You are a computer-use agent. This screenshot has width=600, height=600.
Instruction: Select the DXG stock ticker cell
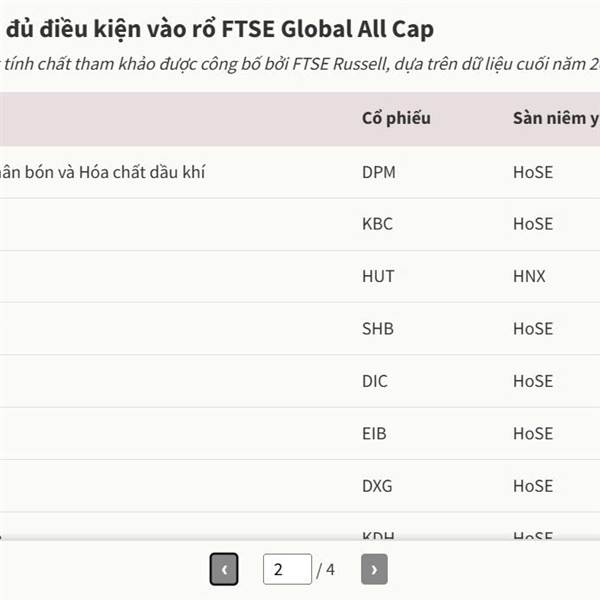point(377,485)
